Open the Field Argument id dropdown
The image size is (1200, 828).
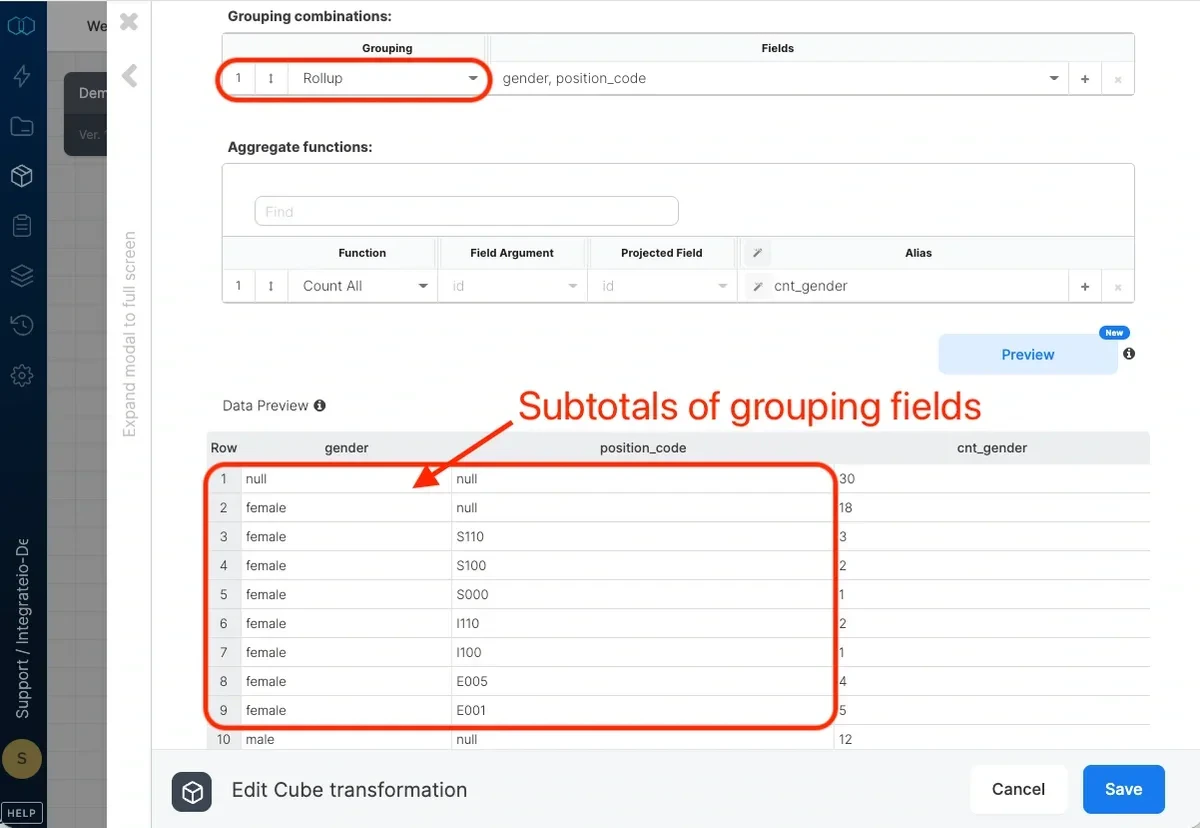coord(572,285)
